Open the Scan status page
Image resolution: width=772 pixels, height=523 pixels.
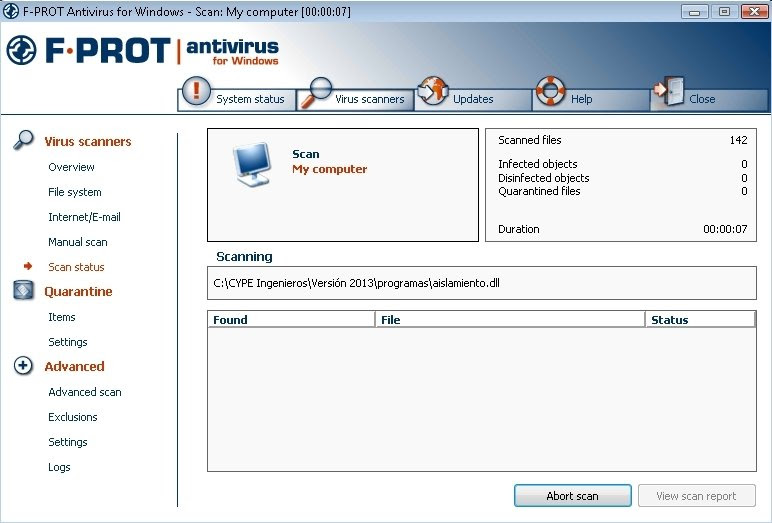pyautogui.click(x=76, y=267)
